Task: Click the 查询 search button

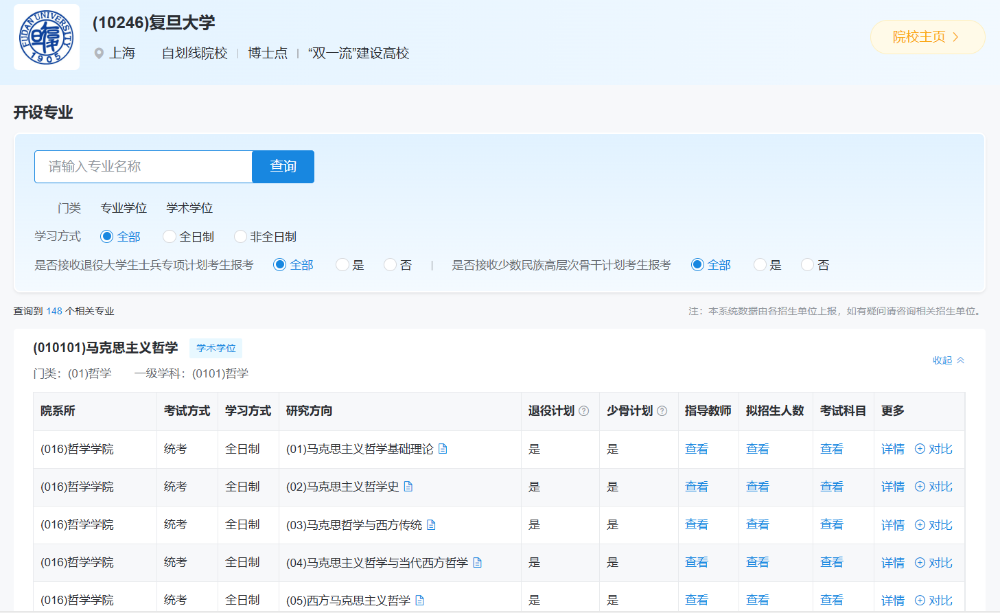Action: tap(283, 166)
